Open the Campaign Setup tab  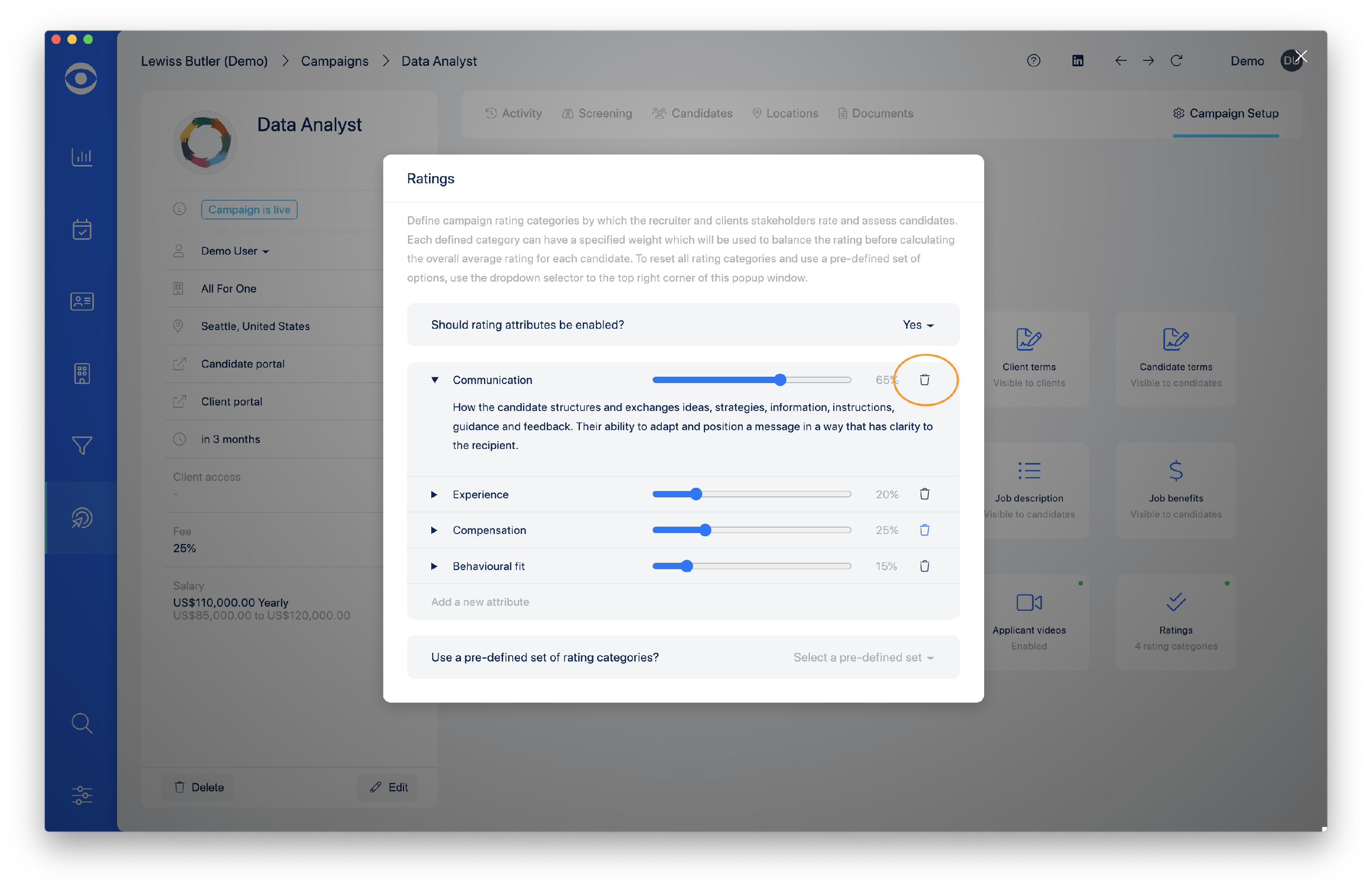1226,113
